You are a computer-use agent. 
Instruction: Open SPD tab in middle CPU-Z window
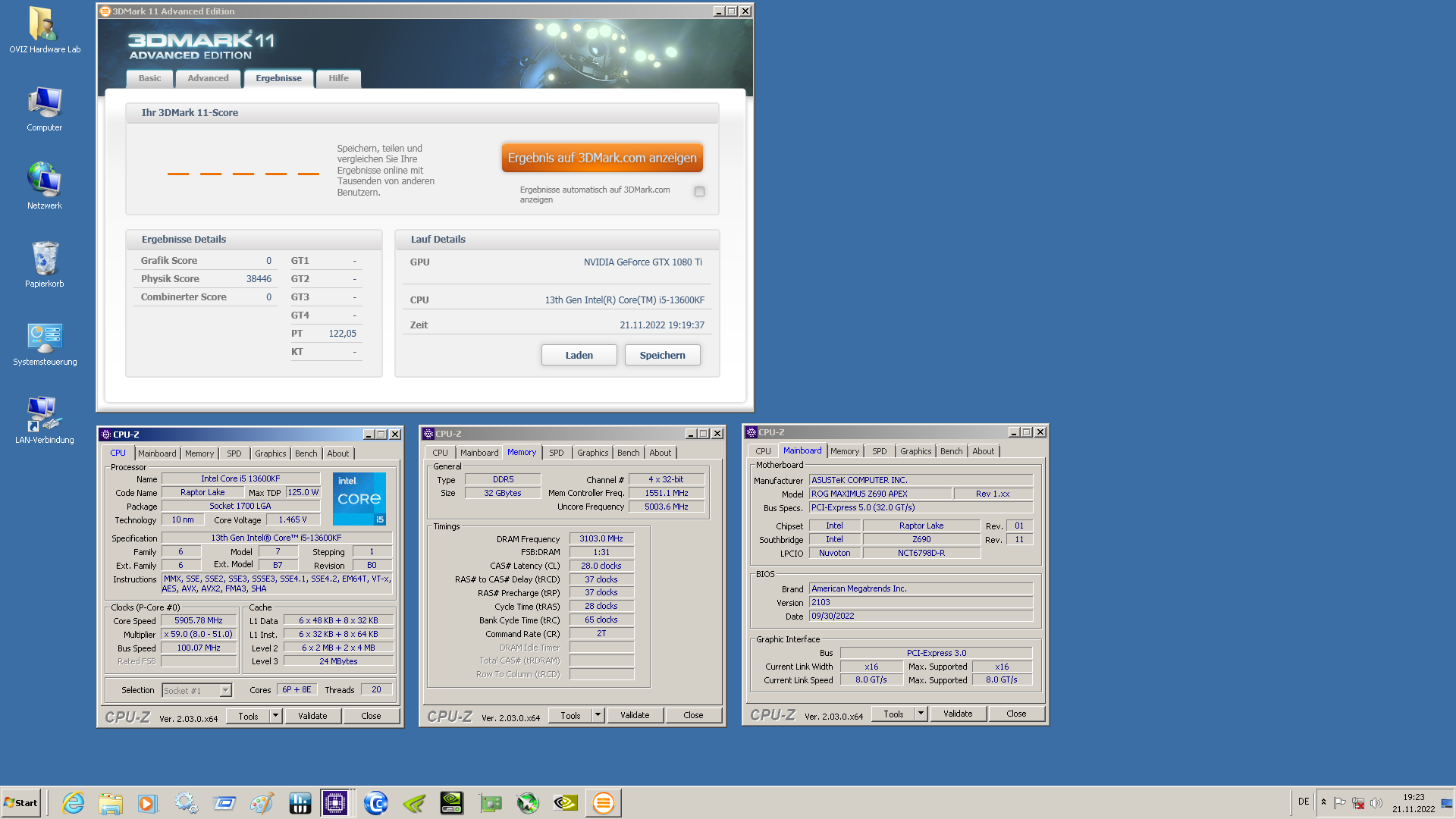click(557, 453)
